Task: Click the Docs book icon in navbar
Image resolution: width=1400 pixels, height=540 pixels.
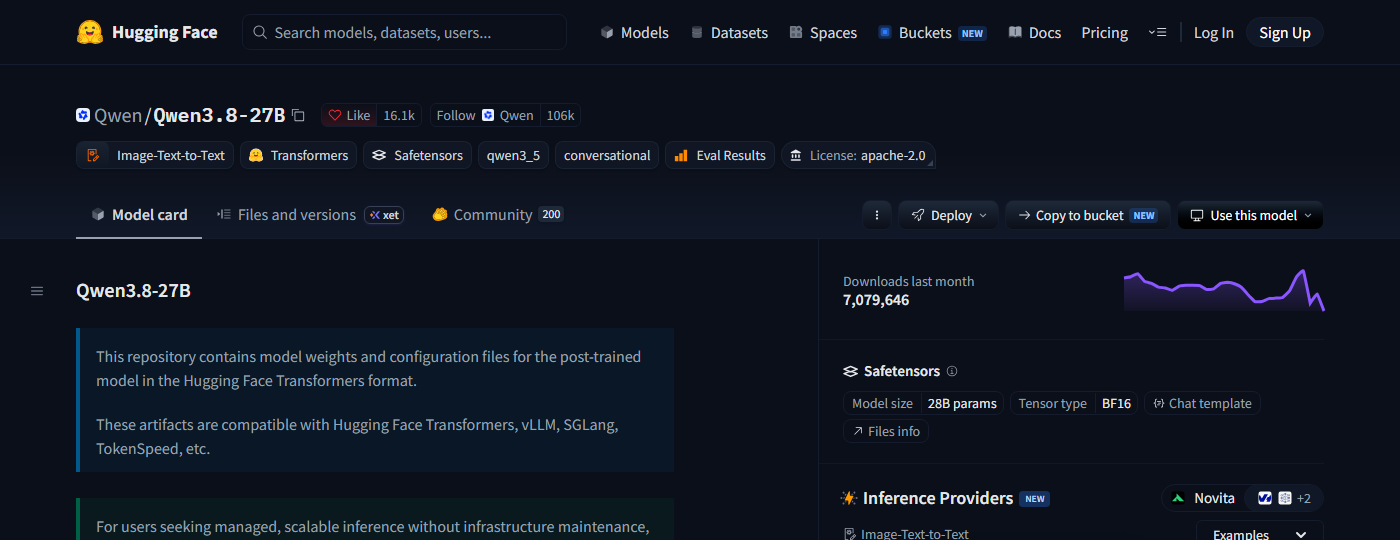Action: click(x=1015, y=33)
